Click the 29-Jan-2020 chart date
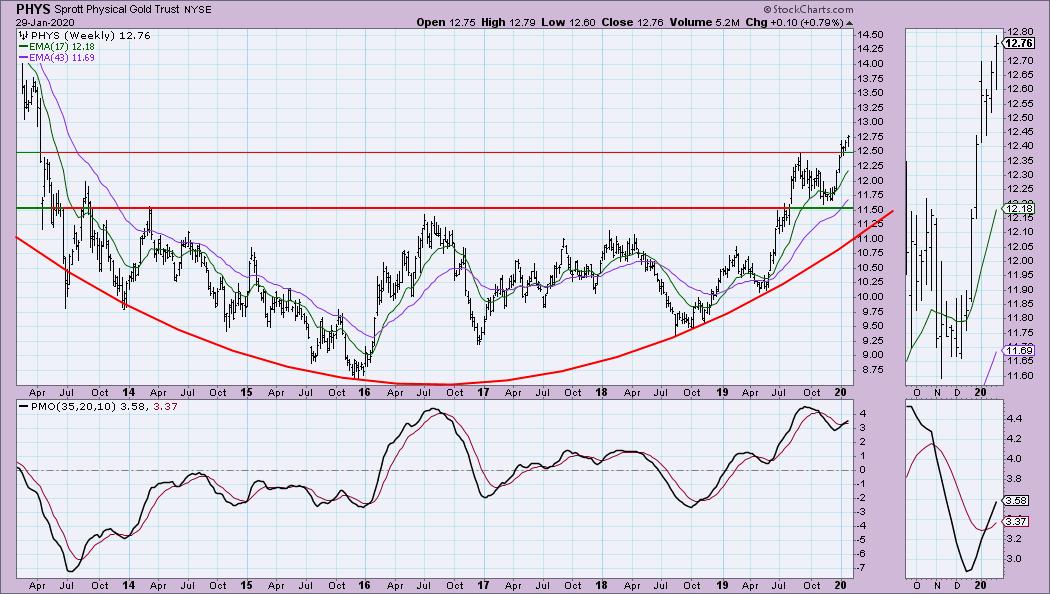This screenshot has height=594, width=1050. tap(46, 22)
